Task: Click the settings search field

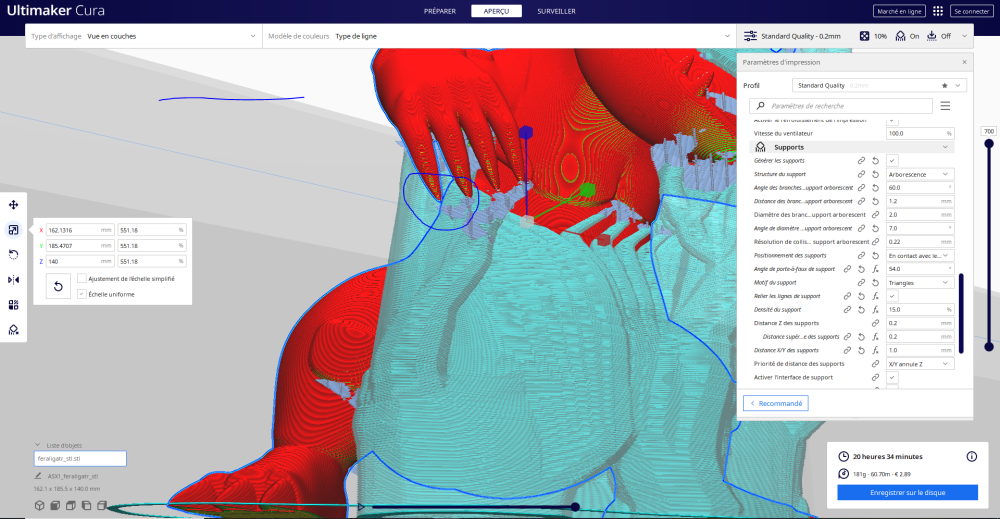Action: (841, 106)
